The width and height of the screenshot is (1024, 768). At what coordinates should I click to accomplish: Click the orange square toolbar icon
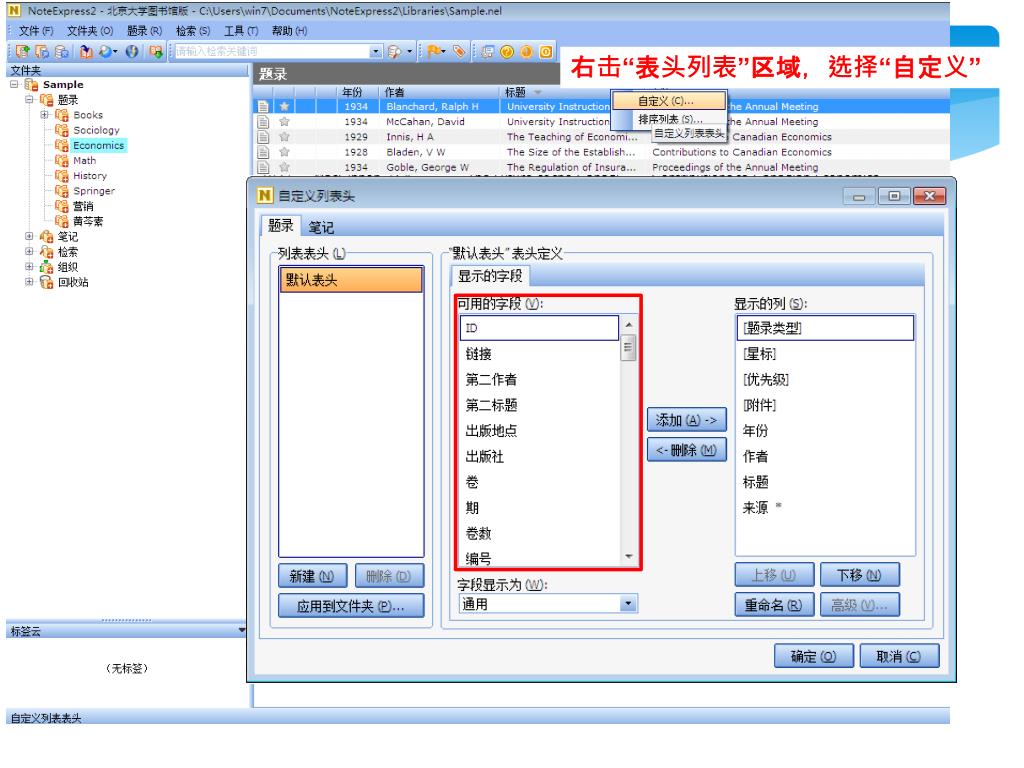coord(546,52)
